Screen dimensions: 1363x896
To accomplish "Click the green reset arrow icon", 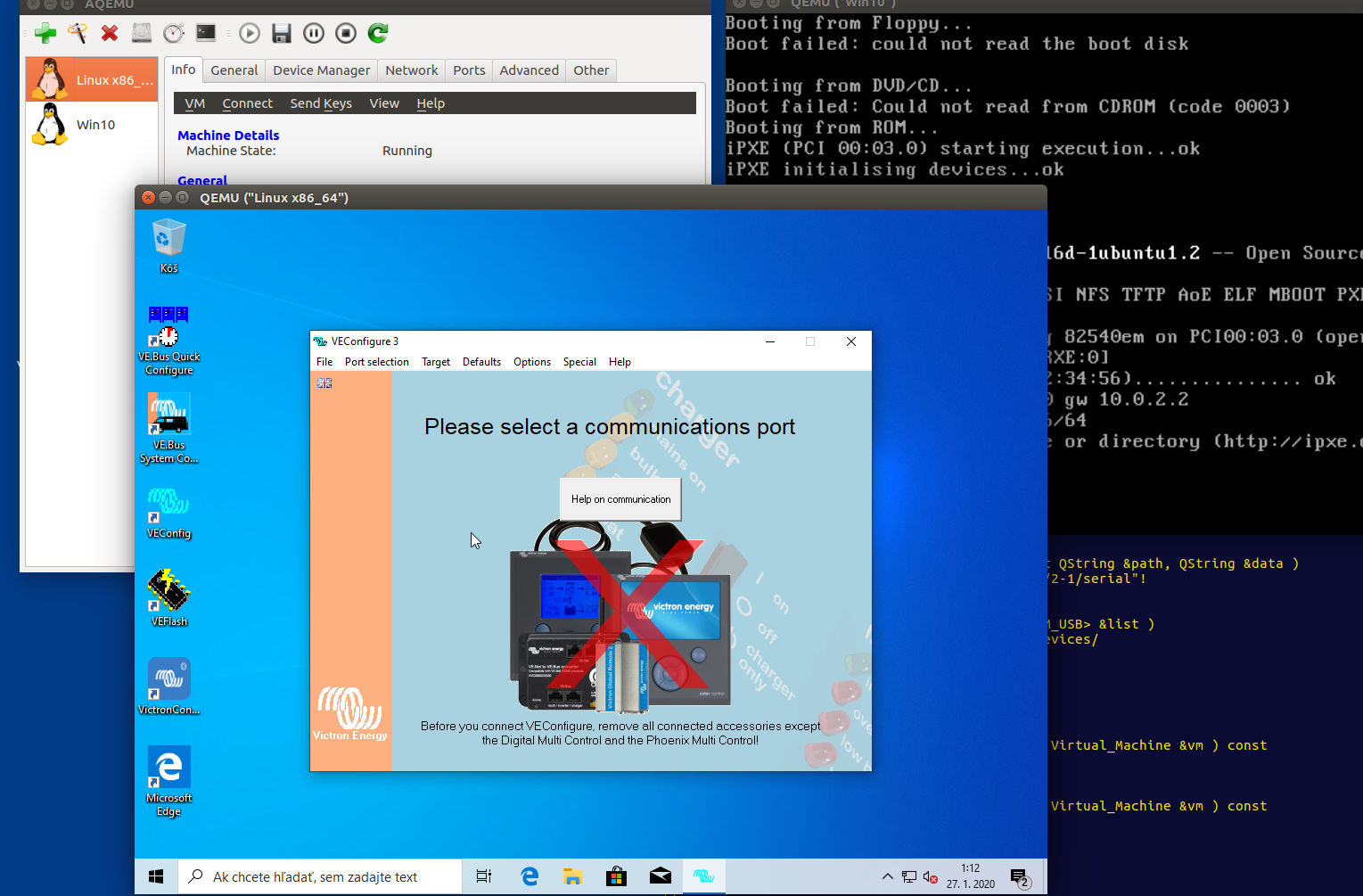I will tap(378, 34).
